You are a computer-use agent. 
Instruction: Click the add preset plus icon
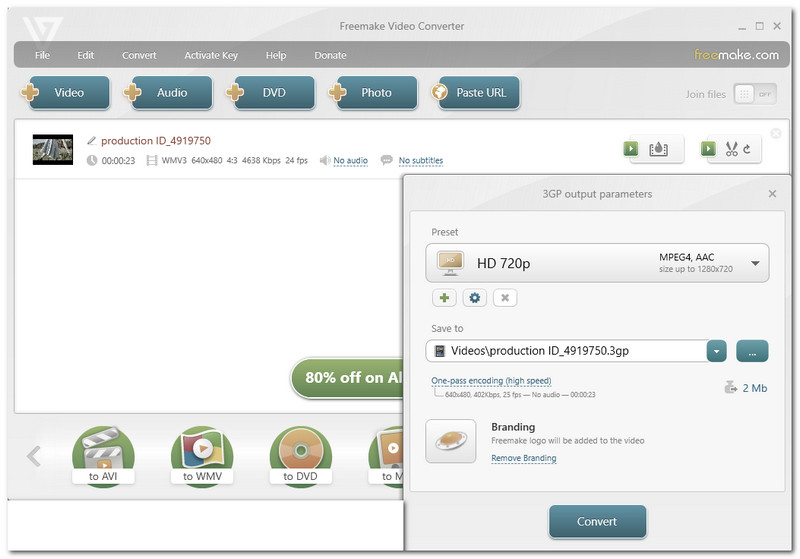coord(445,298)
